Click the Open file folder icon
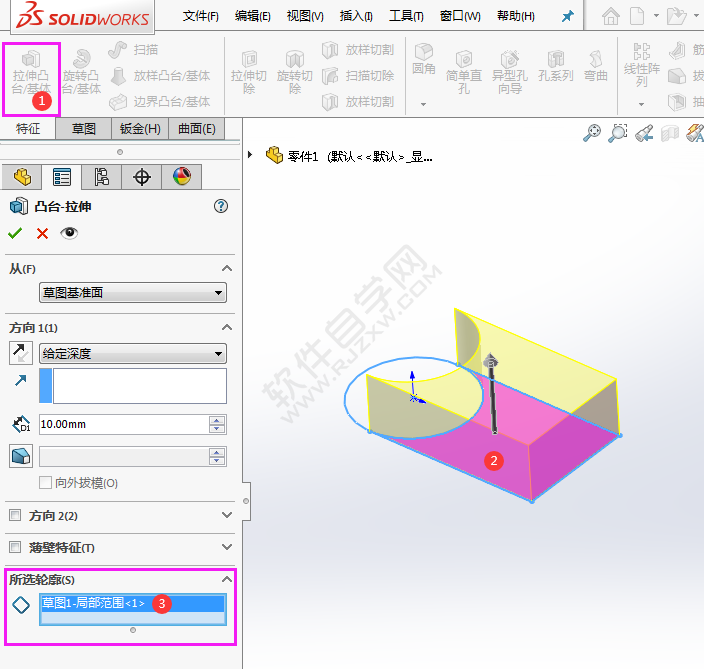The width and height of the screenshot is (704, 669). pyautogui.click(x=676, y=17)
